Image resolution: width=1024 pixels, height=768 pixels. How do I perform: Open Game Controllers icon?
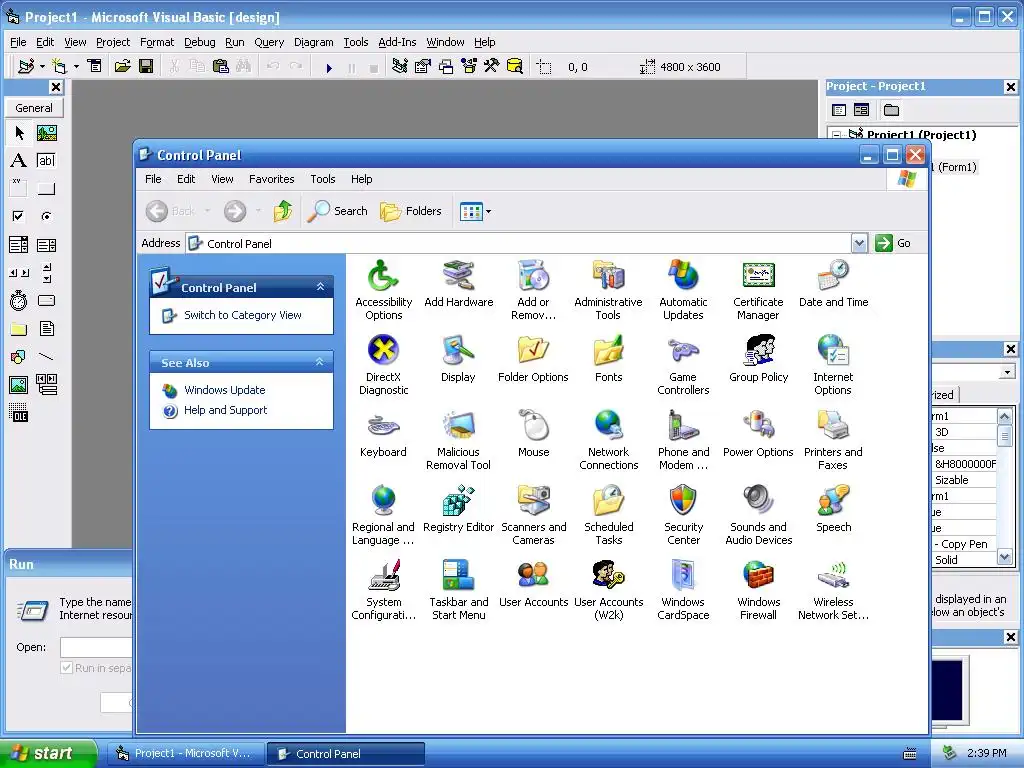(683, 365)
